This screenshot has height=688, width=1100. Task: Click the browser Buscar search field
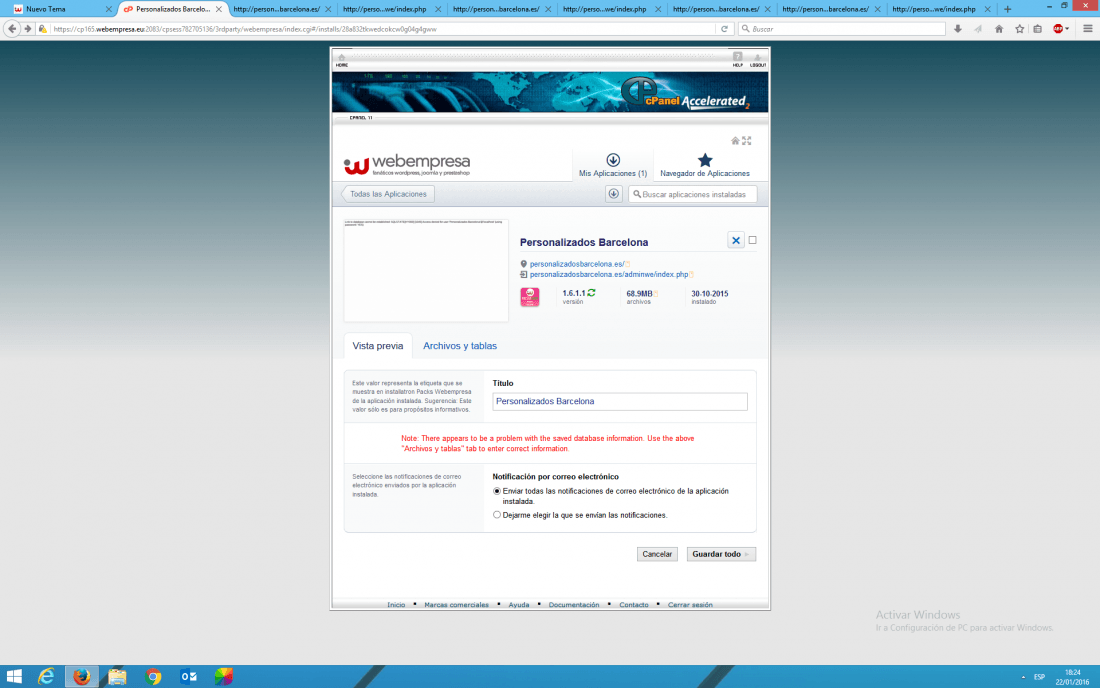[x=842, y=29]
